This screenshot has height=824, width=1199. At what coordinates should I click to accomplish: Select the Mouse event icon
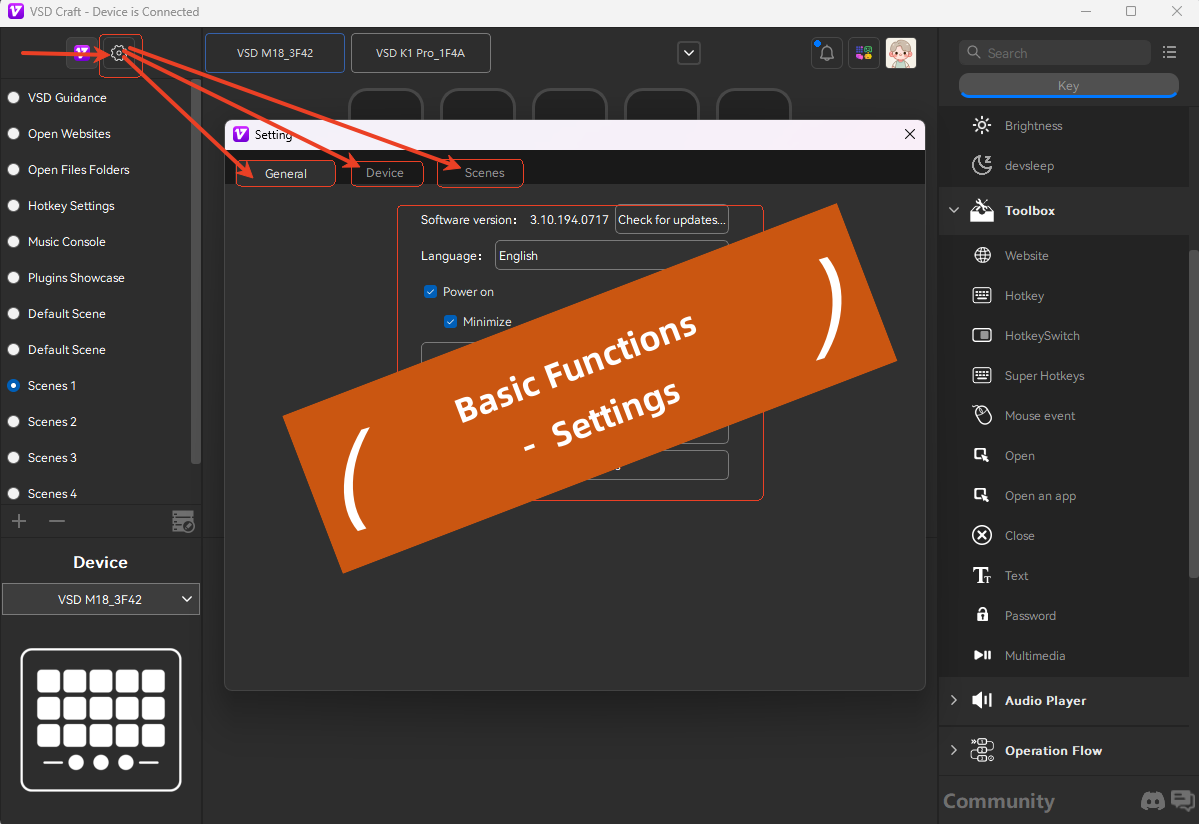[982, 416]
